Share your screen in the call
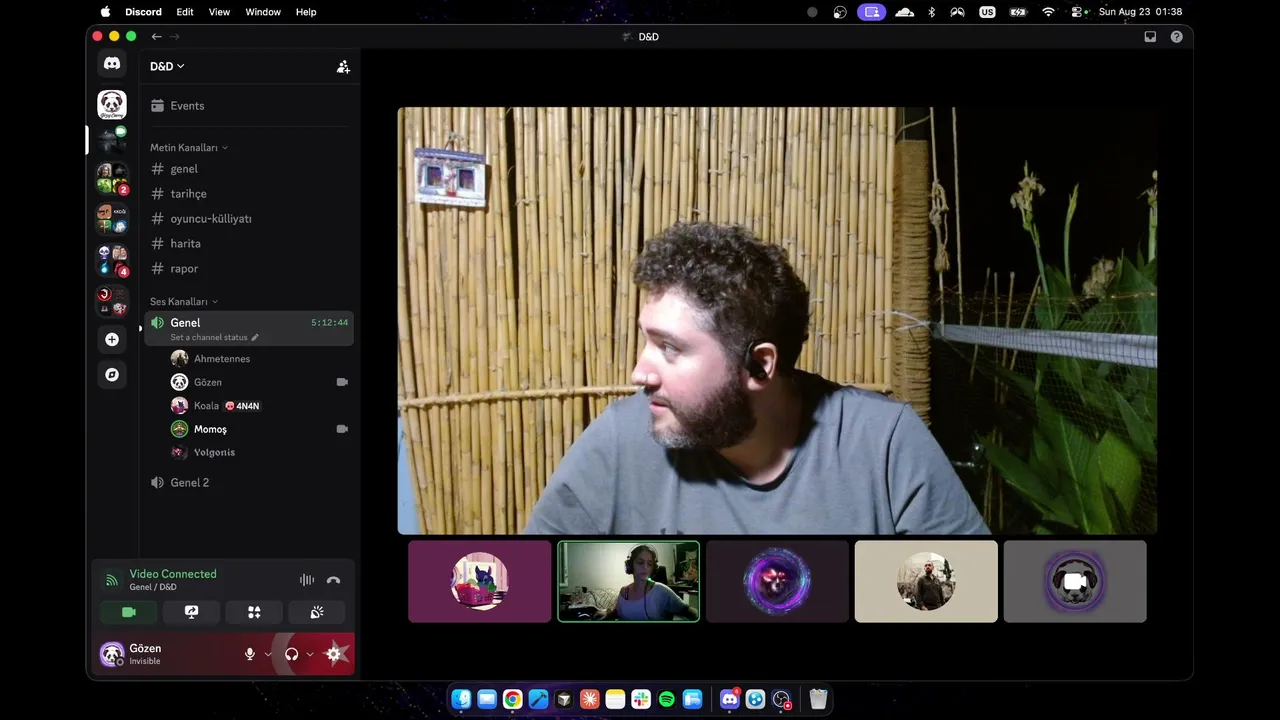Screen dimensions: 1280x720 (x=191, y=612)
